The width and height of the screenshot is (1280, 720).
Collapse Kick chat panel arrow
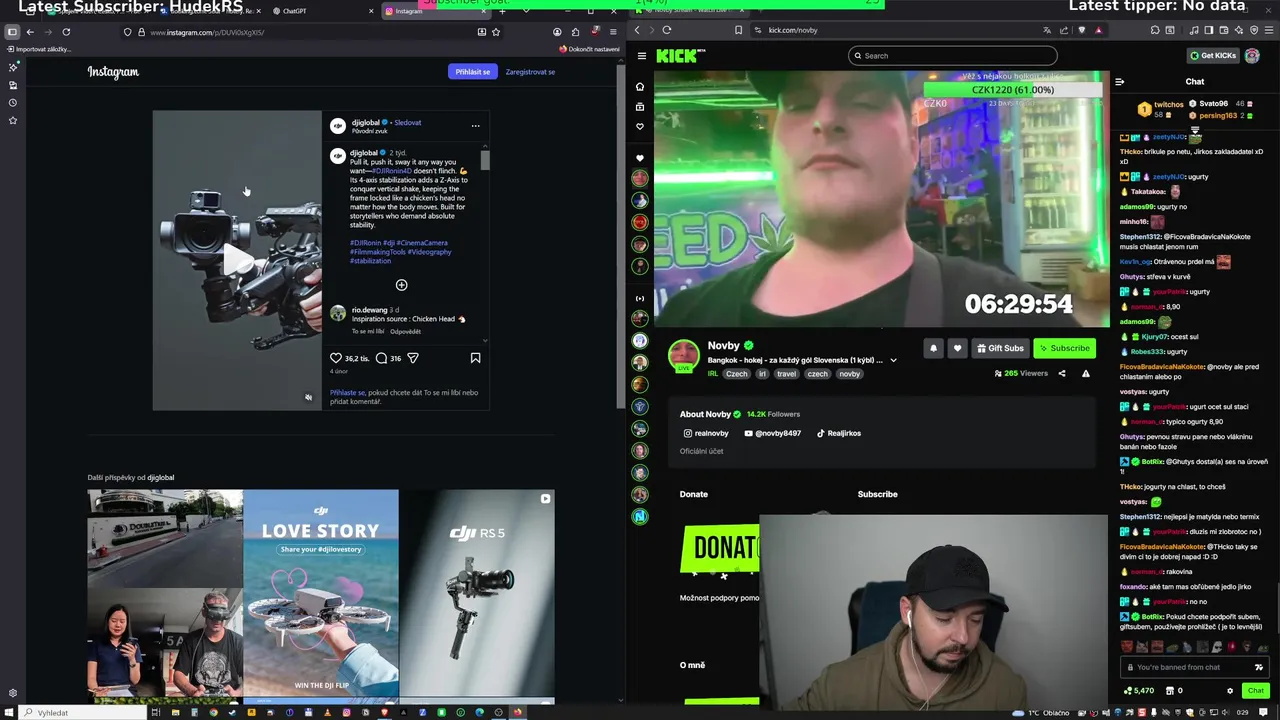[x=1120, y=81]
